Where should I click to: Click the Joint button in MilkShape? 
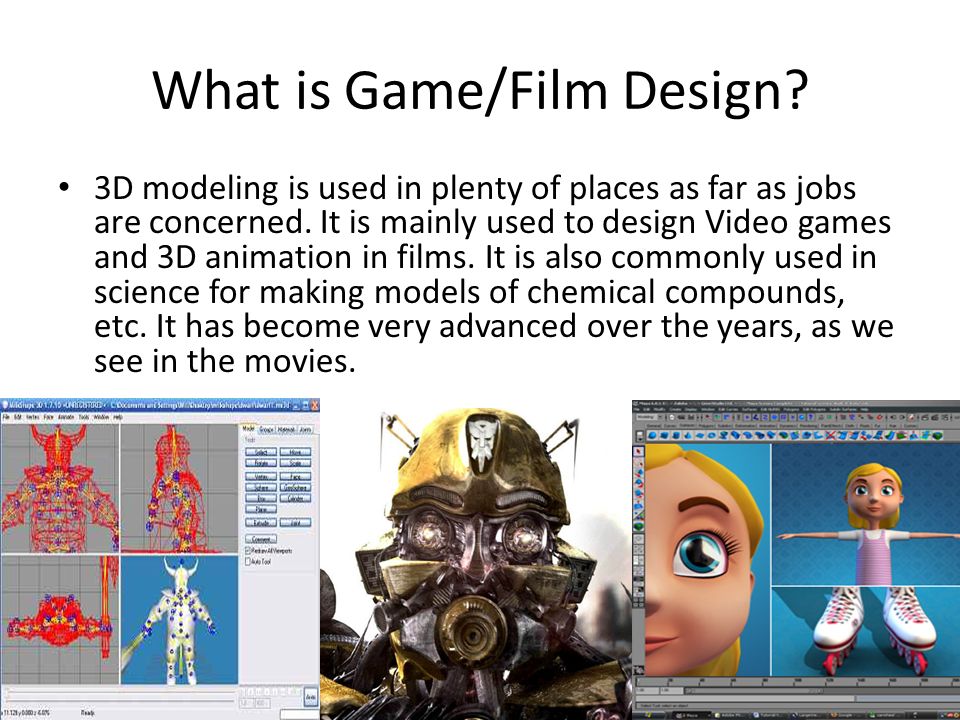(296, 522)
